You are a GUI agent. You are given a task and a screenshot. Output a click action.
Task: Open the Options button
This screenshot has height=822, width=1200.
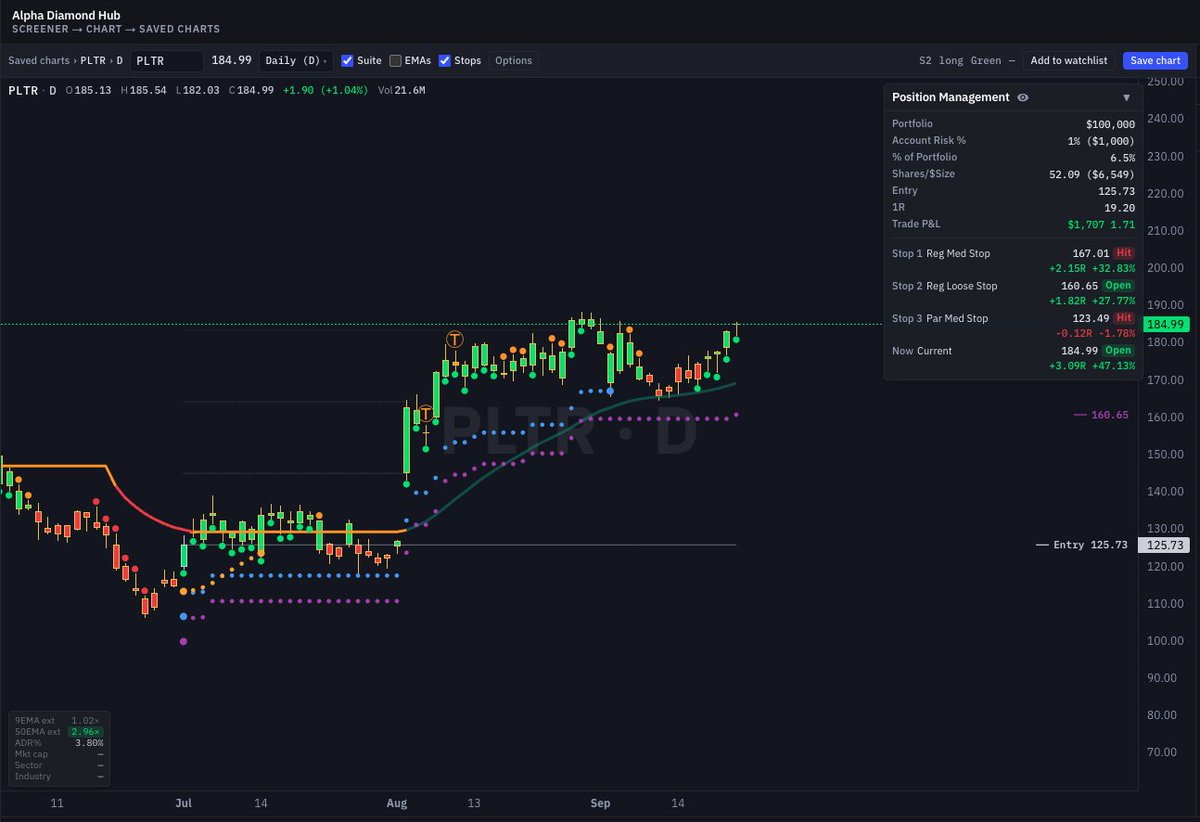pyautogui.click(x=513, y=60)
